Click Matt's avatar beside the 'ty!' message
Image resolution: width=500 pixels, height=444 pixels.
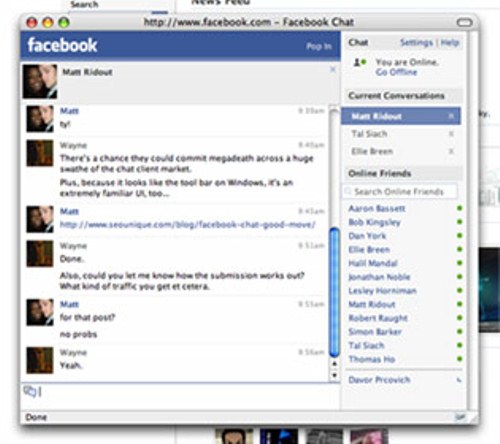click(x=40, y=119)
